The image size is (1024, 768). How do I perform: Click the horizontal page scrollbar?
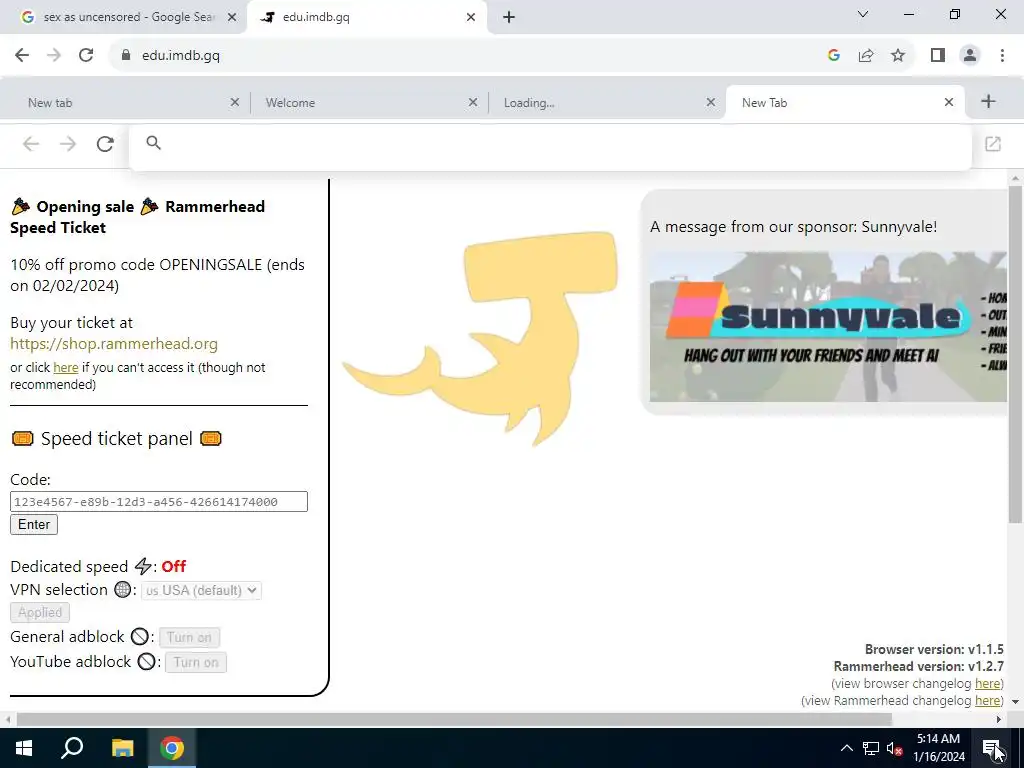(x=454, y=719)
